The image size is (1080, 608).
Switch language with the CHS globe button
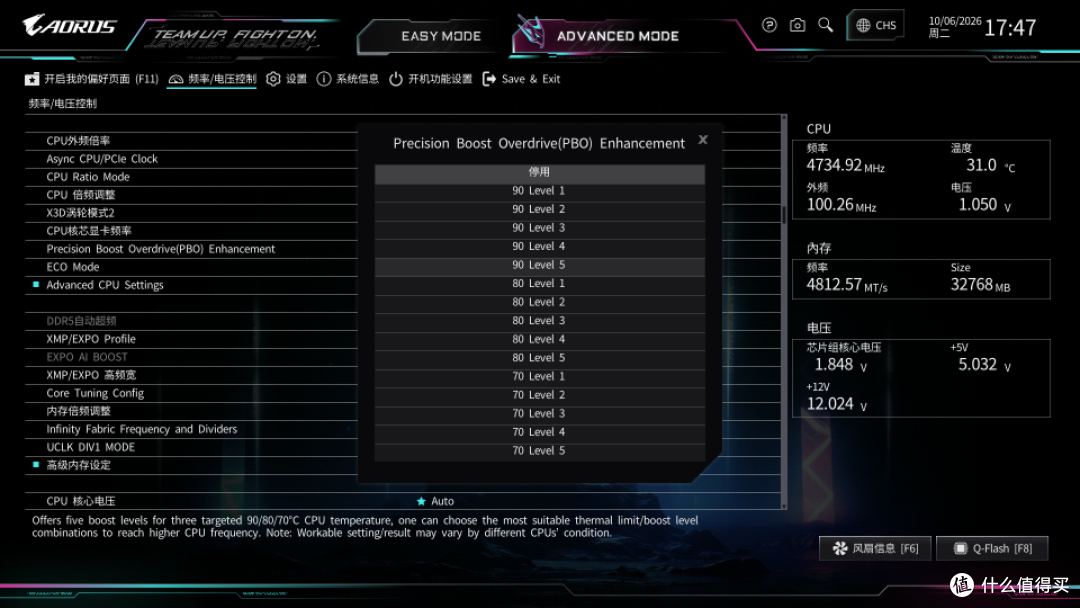(x=875, y=25)
